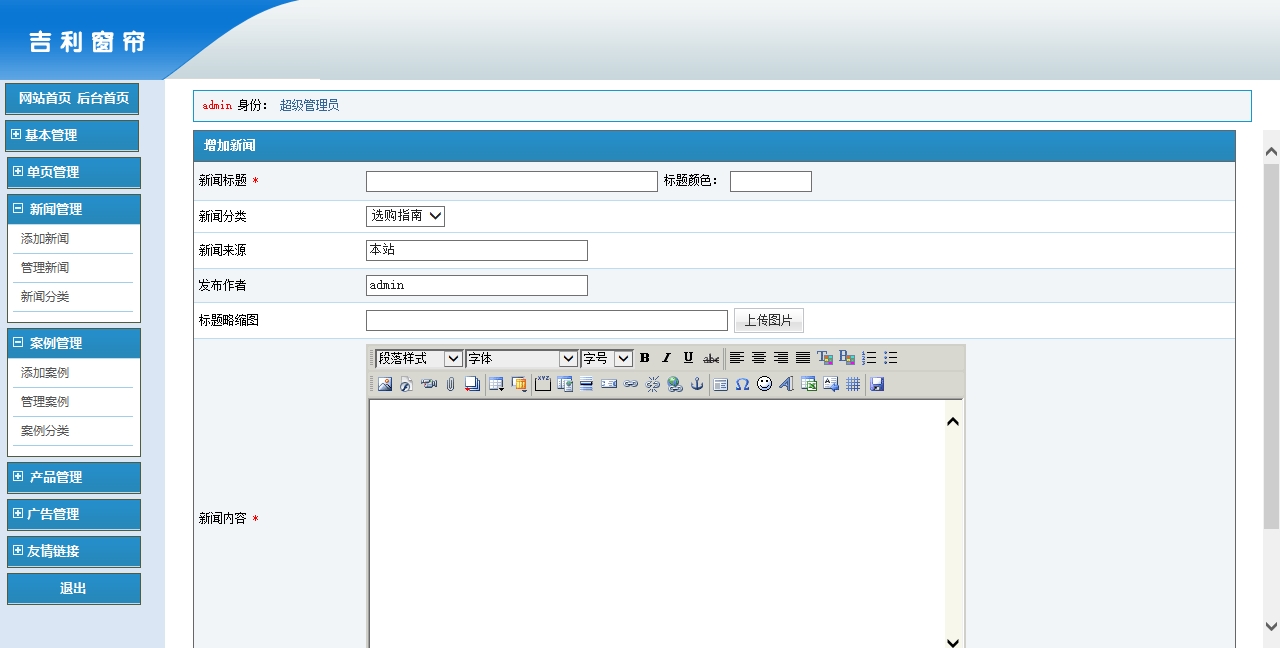Open the font text color picker icon
Screen dimensions: 1280x648
[825, 358]
